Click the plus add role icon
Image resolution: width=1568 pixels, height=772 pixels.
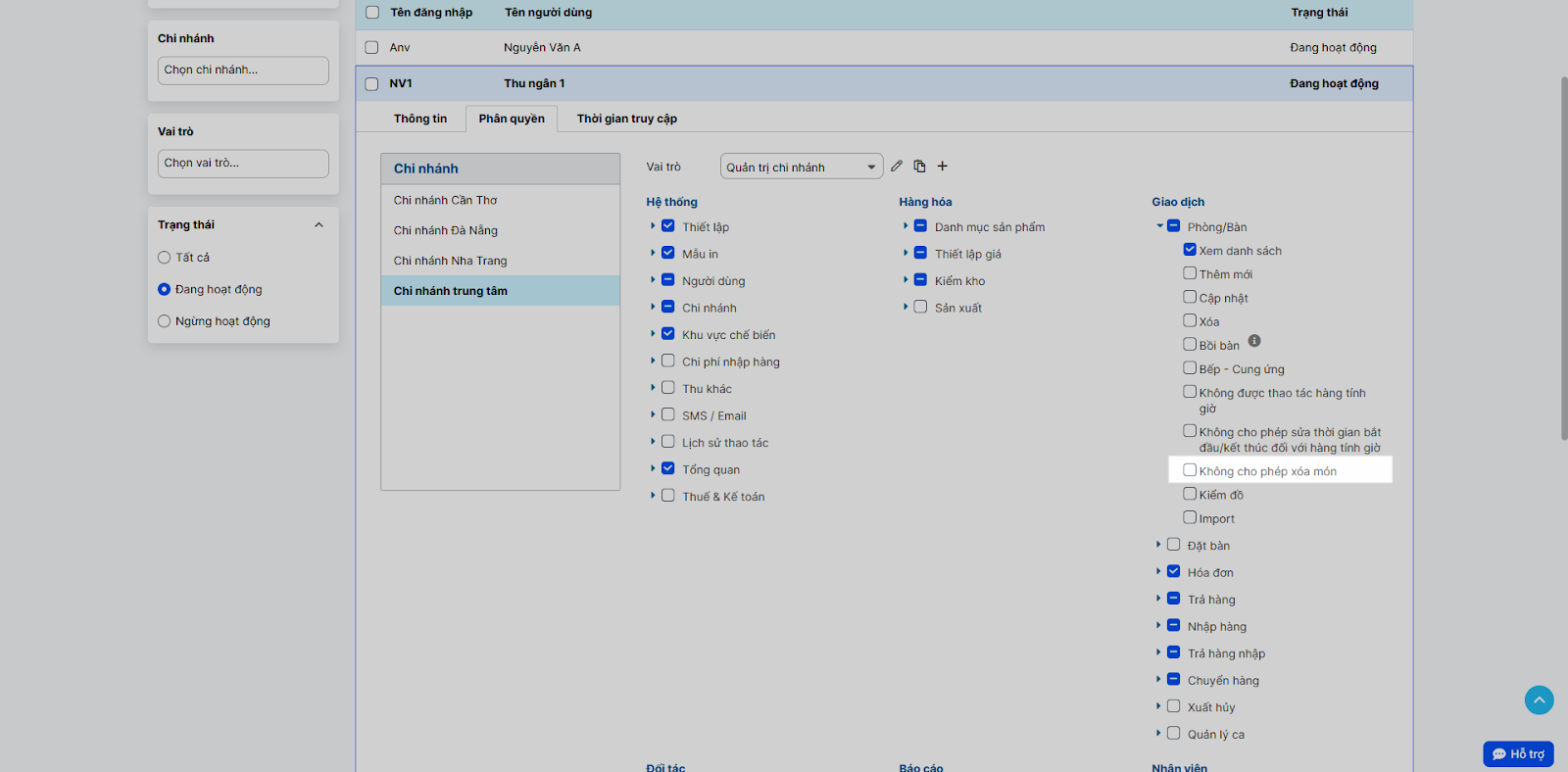point(943,167)
